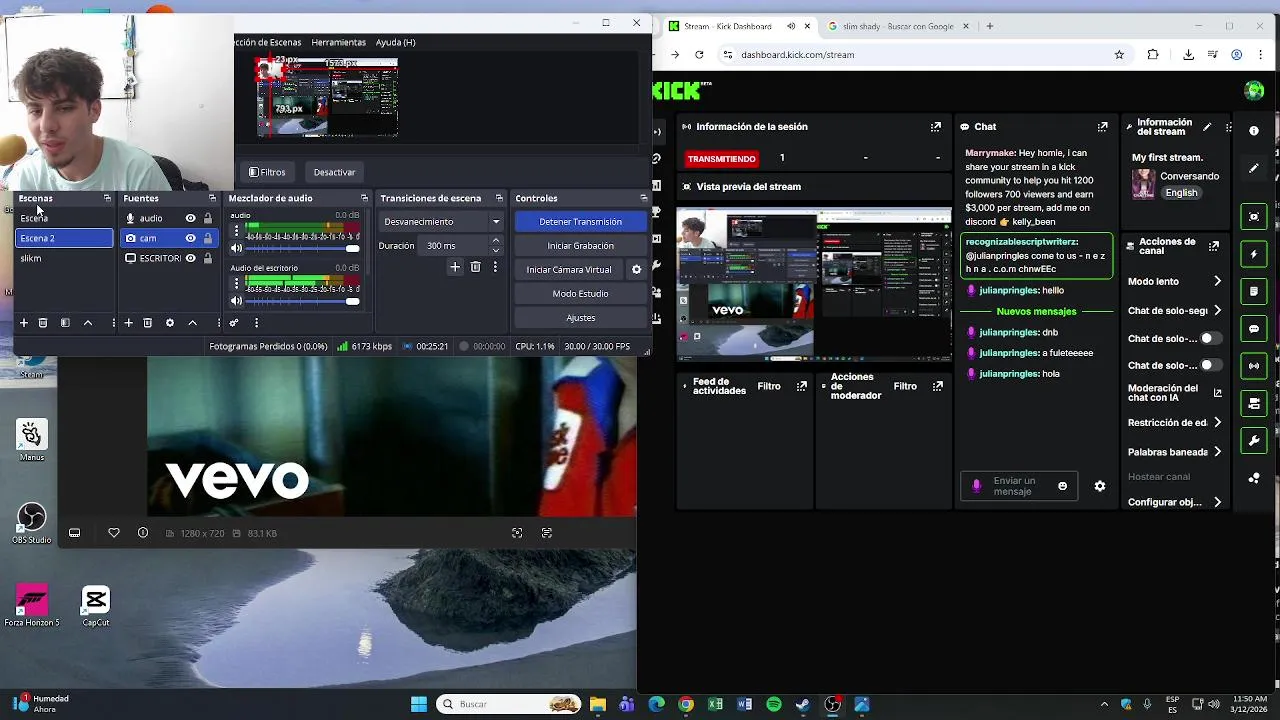Click the chat bubble icon in Kick's right sidebar
This screenshot has width=1280, height=720.
click(x=1254, y=329)
